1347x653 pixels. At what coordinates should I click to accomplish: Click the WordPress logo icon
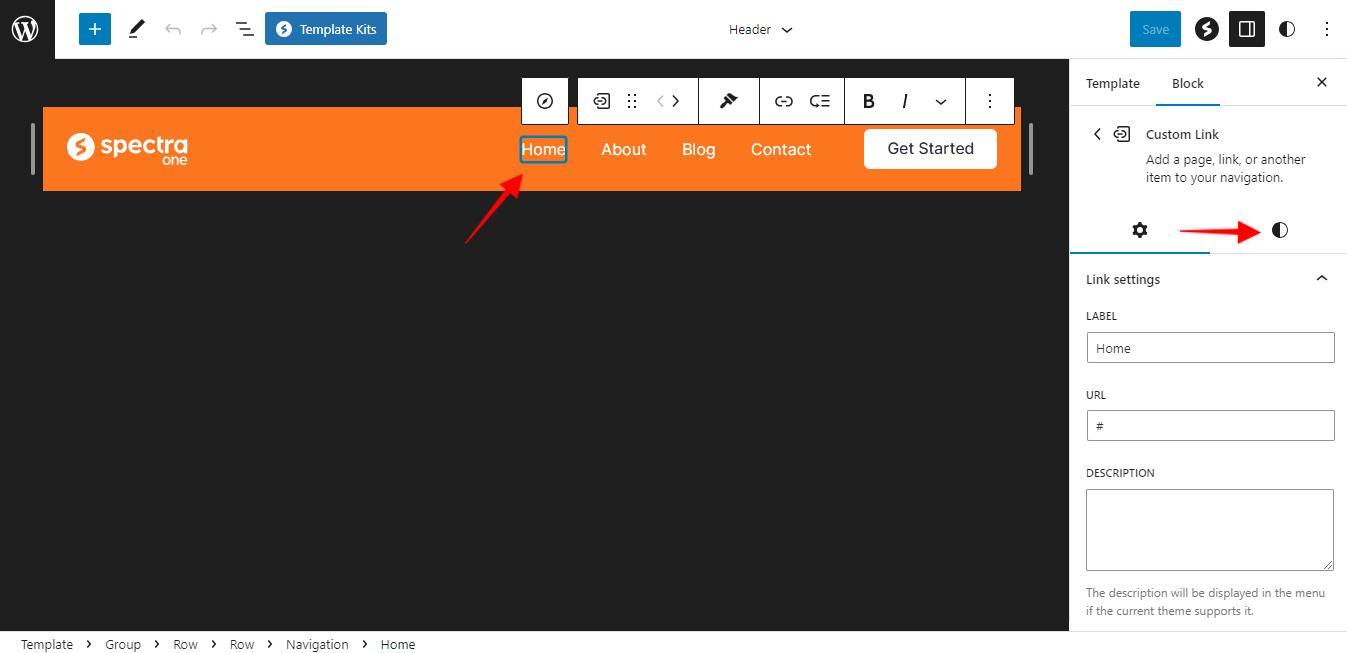(25, 29)
